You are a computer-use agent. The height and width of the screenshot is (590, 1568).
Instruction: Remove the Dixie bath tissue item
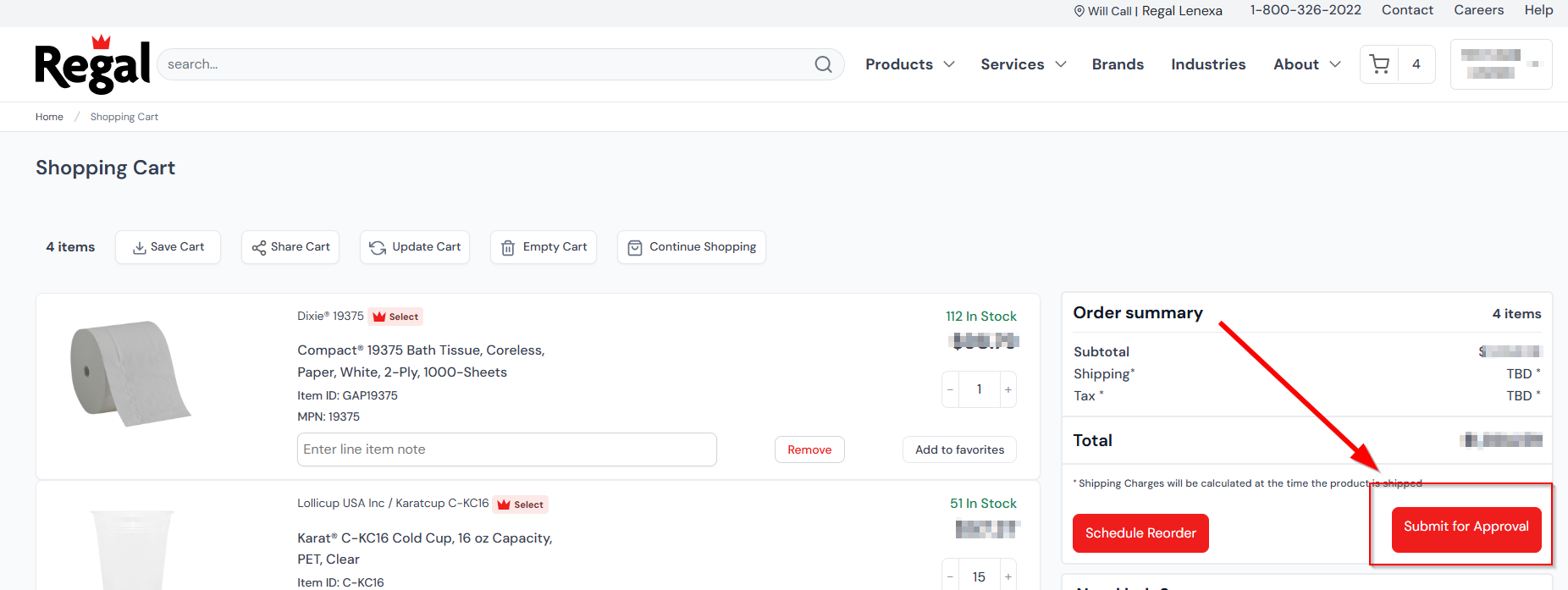click(x=809, y=449)
